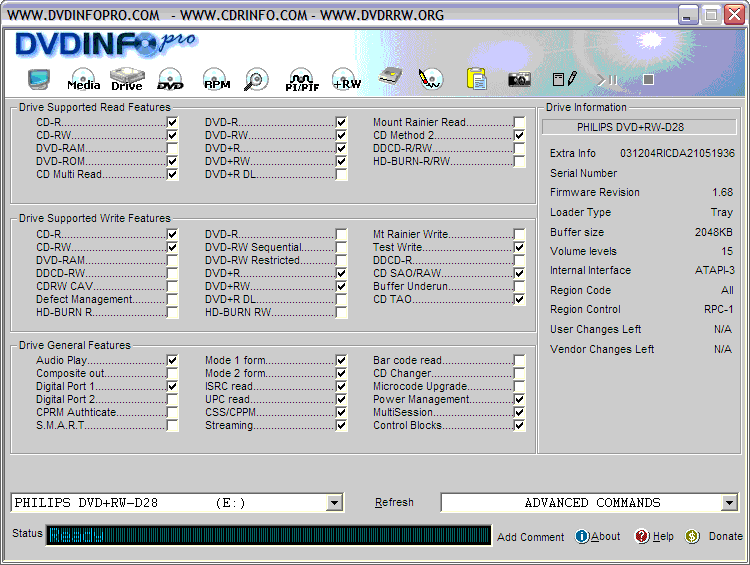Toggle the Microcode Upgrade checkbox
The height and width of the screenshot is (565, 750).
pyautogui.click(x=519, y=386)
